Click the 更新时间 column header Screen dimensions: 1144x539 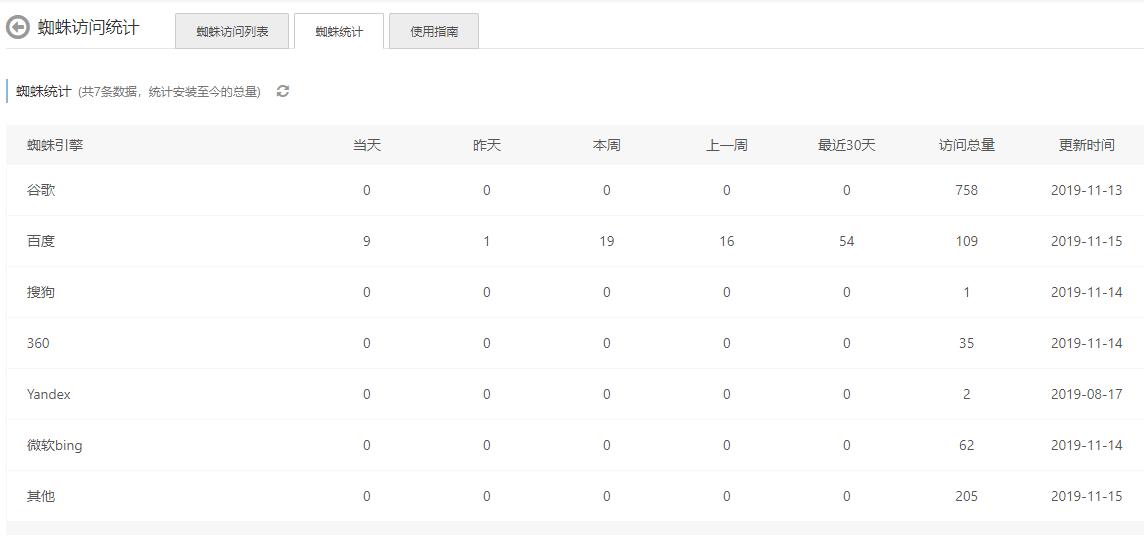click(x=1086, y=145)
